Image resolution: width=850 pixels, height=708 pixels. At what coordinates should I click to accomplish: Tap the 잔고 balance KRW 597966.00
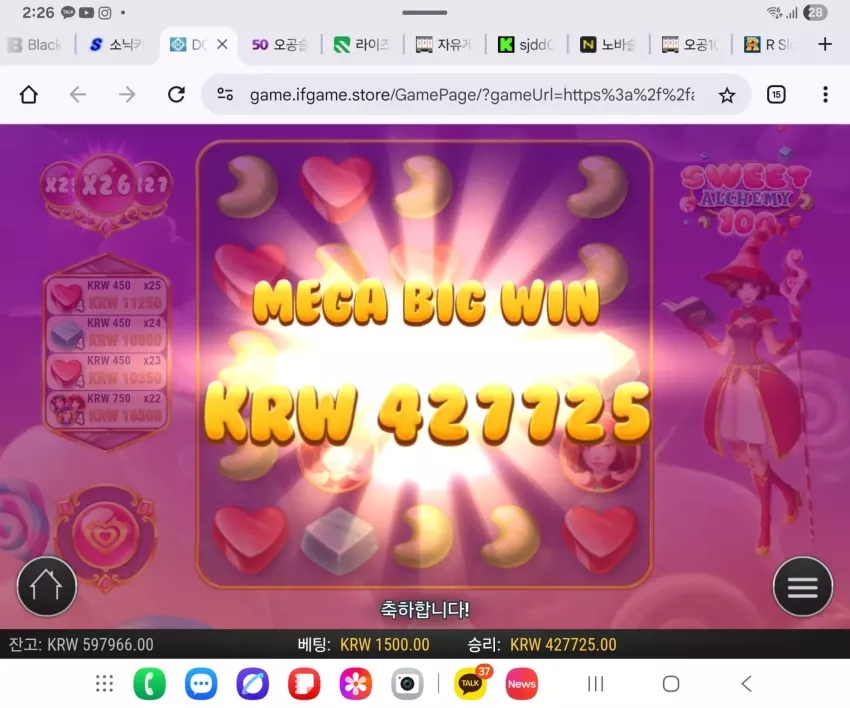[81, 645]
